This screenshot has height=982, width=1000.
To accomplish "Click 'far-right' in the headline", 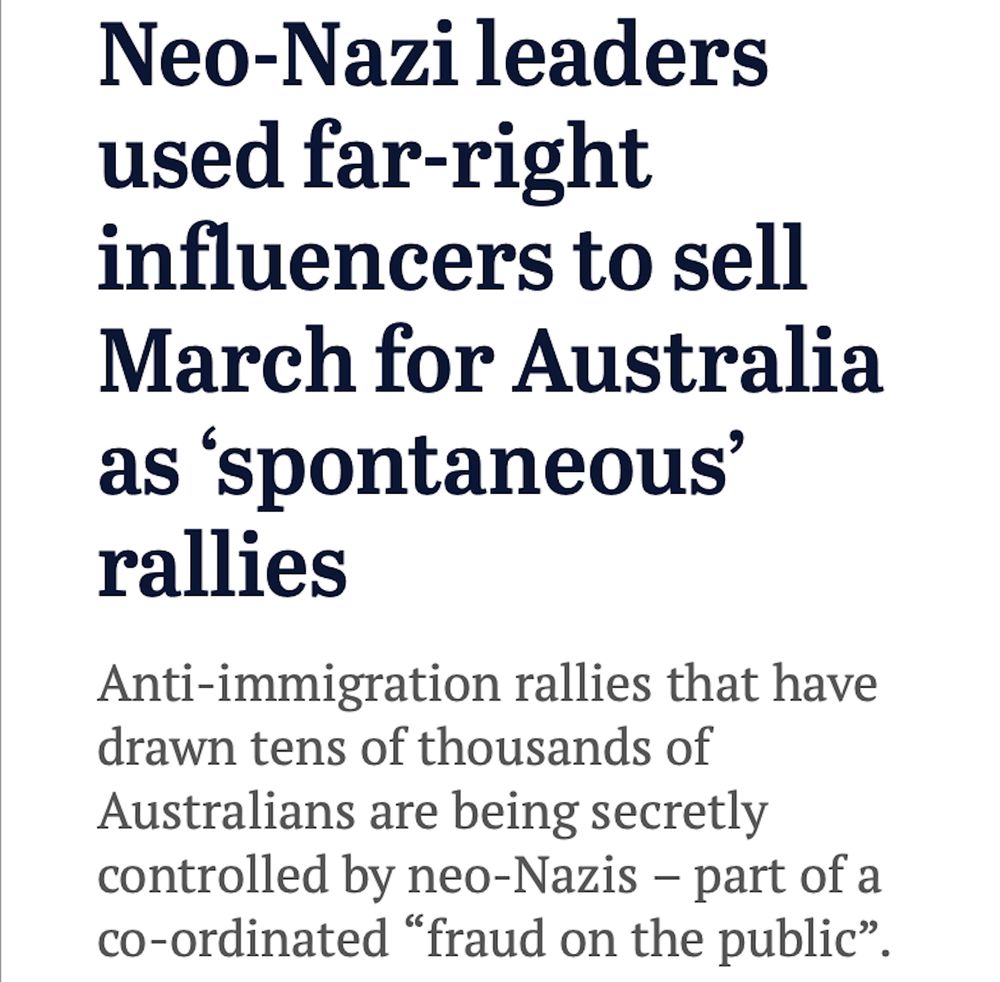I will [477, 159].
